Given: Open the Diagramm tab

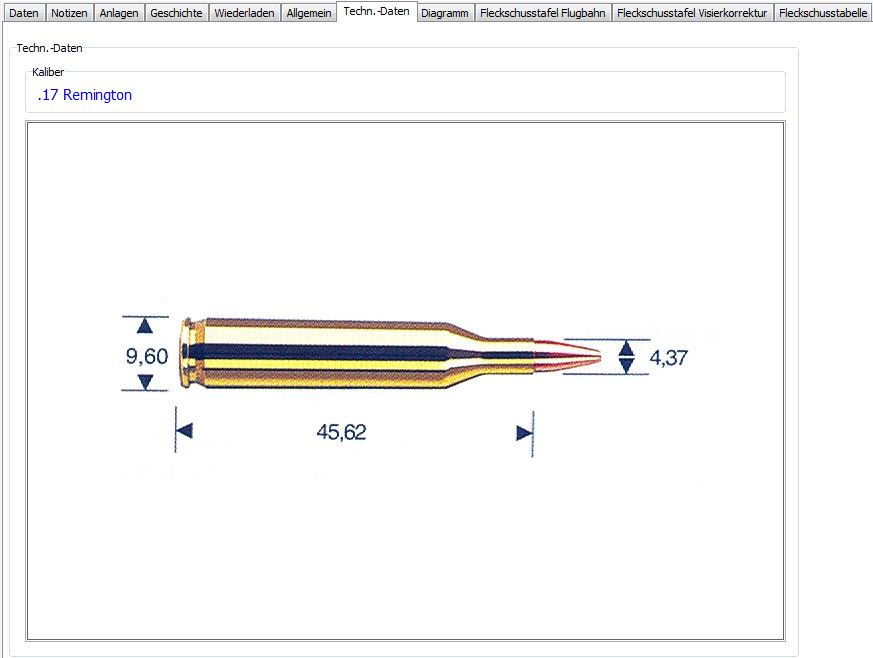Looking at the screenshot, I should click(445, 13).
